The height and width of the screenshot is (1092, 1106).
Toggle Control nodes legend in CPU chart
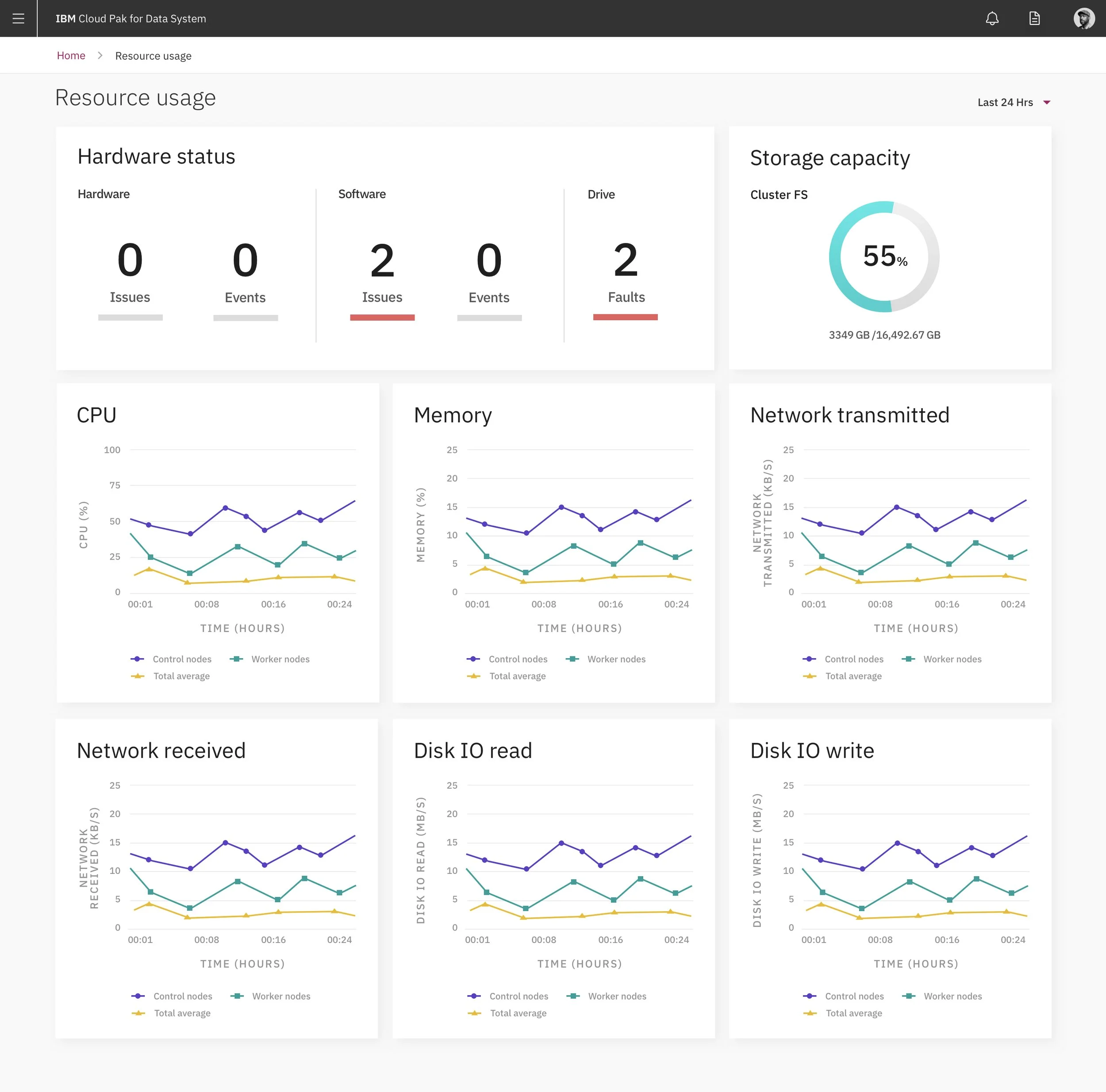point(181,659)
